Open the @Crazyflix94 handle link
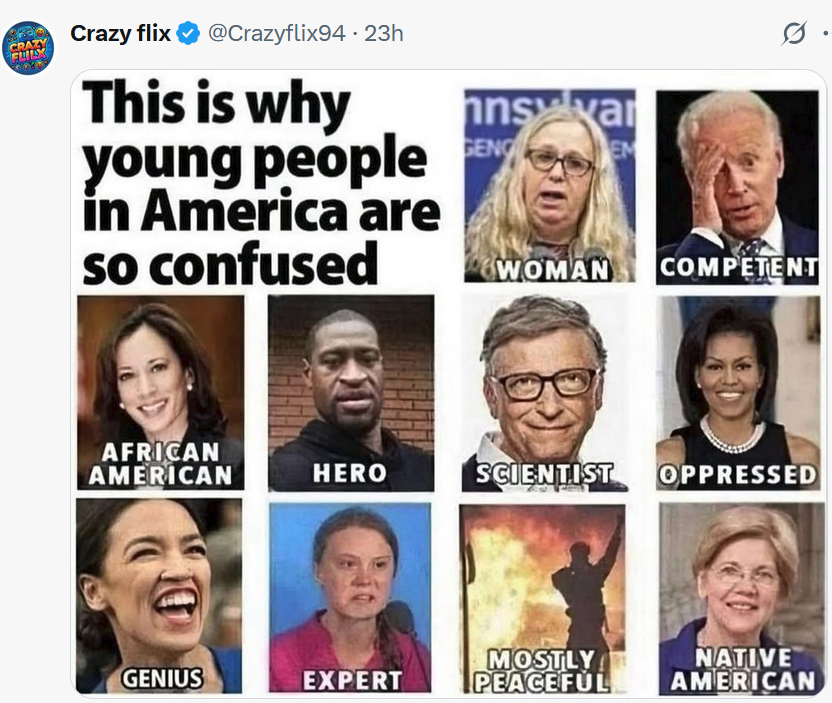 (x=276, y=34)
